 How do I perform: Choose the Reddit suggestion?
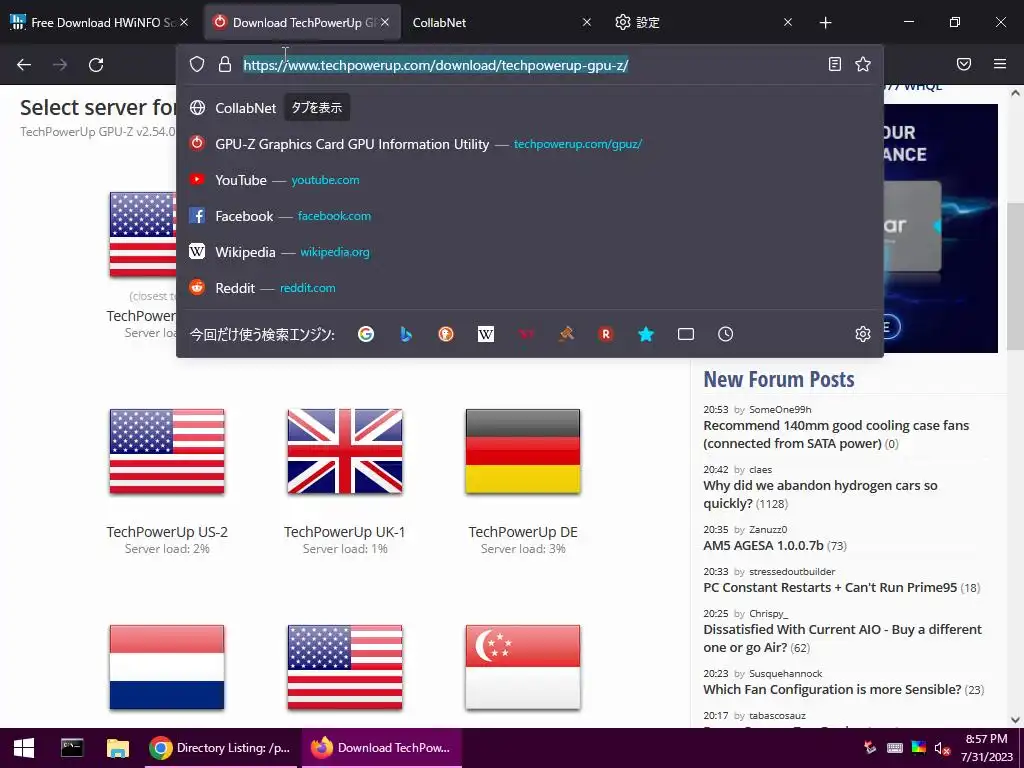pos(530,287)
